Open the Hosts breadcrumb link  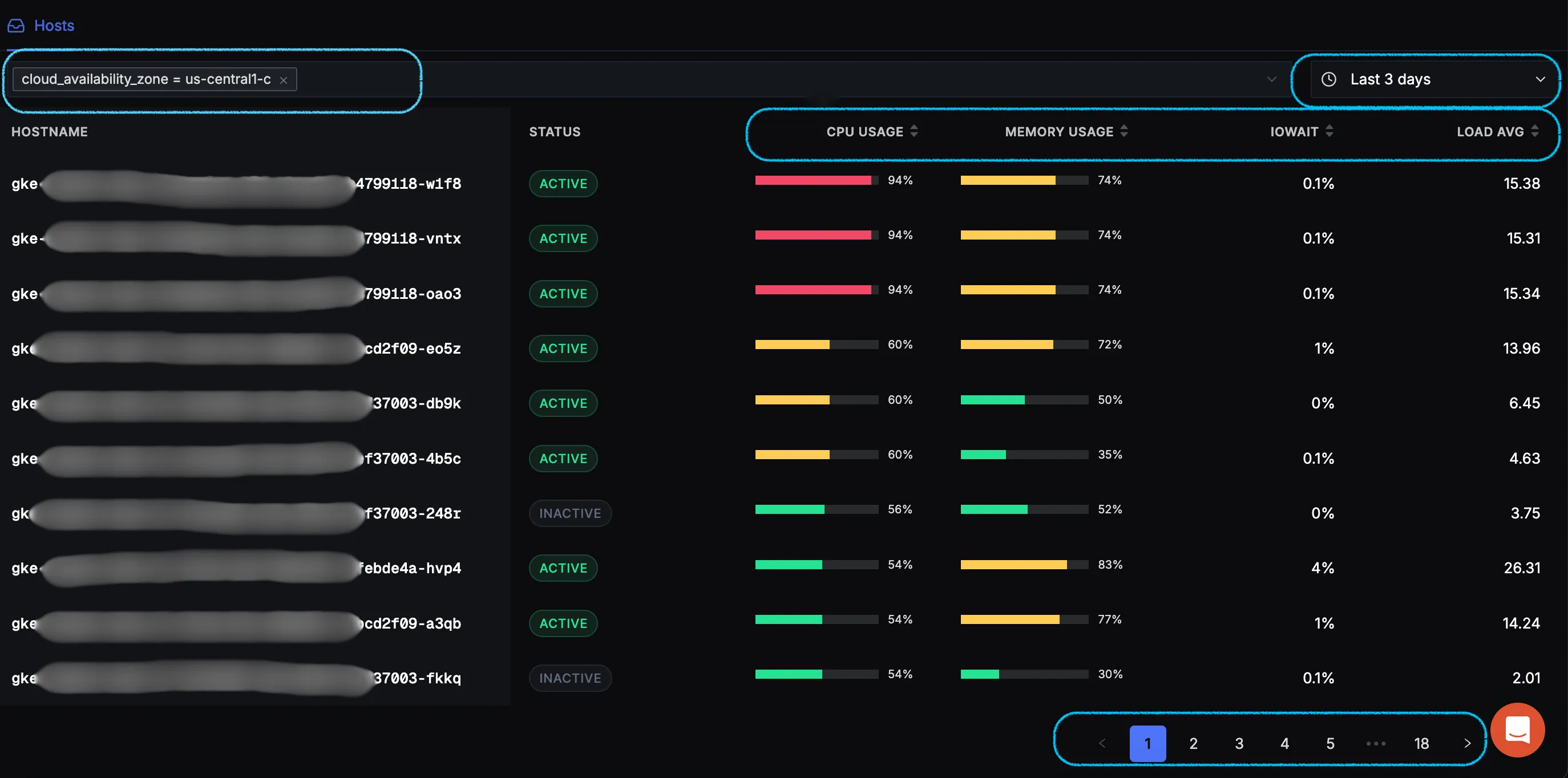click(54, 26)
